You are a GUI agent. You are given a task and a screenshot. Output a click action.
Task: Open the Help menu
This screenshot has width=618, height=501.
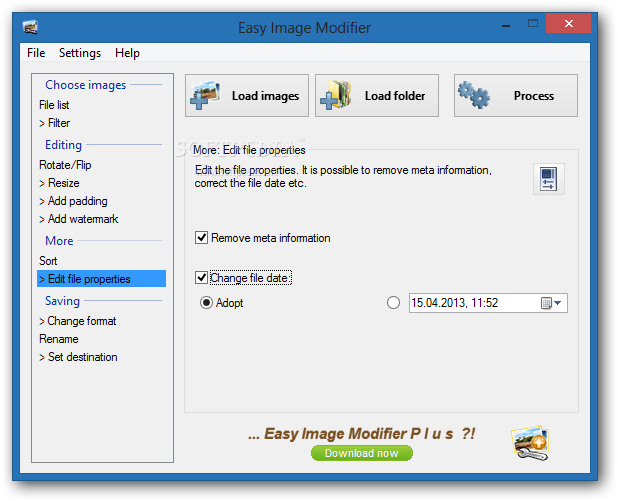click(127, 53)
